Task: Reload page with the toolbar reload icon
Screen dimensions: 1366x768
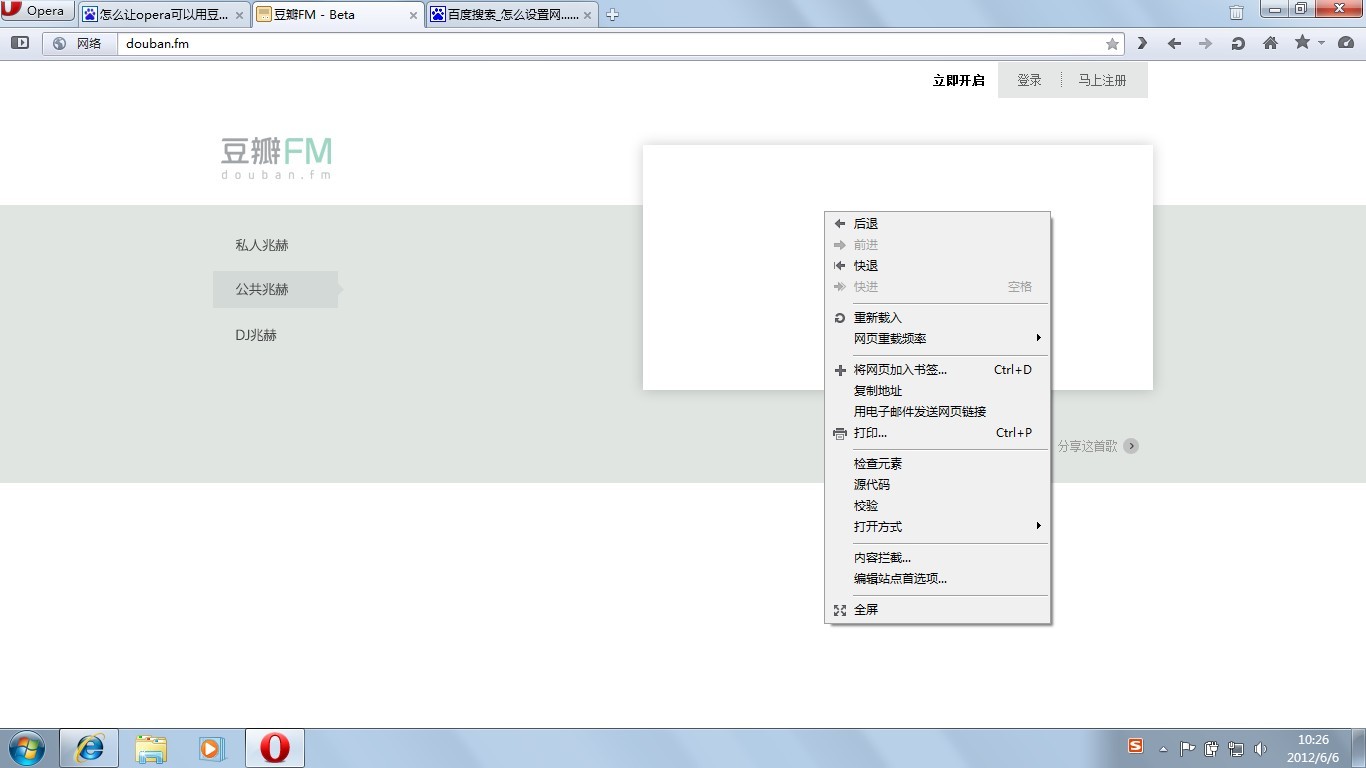Action: [1238, 43]
